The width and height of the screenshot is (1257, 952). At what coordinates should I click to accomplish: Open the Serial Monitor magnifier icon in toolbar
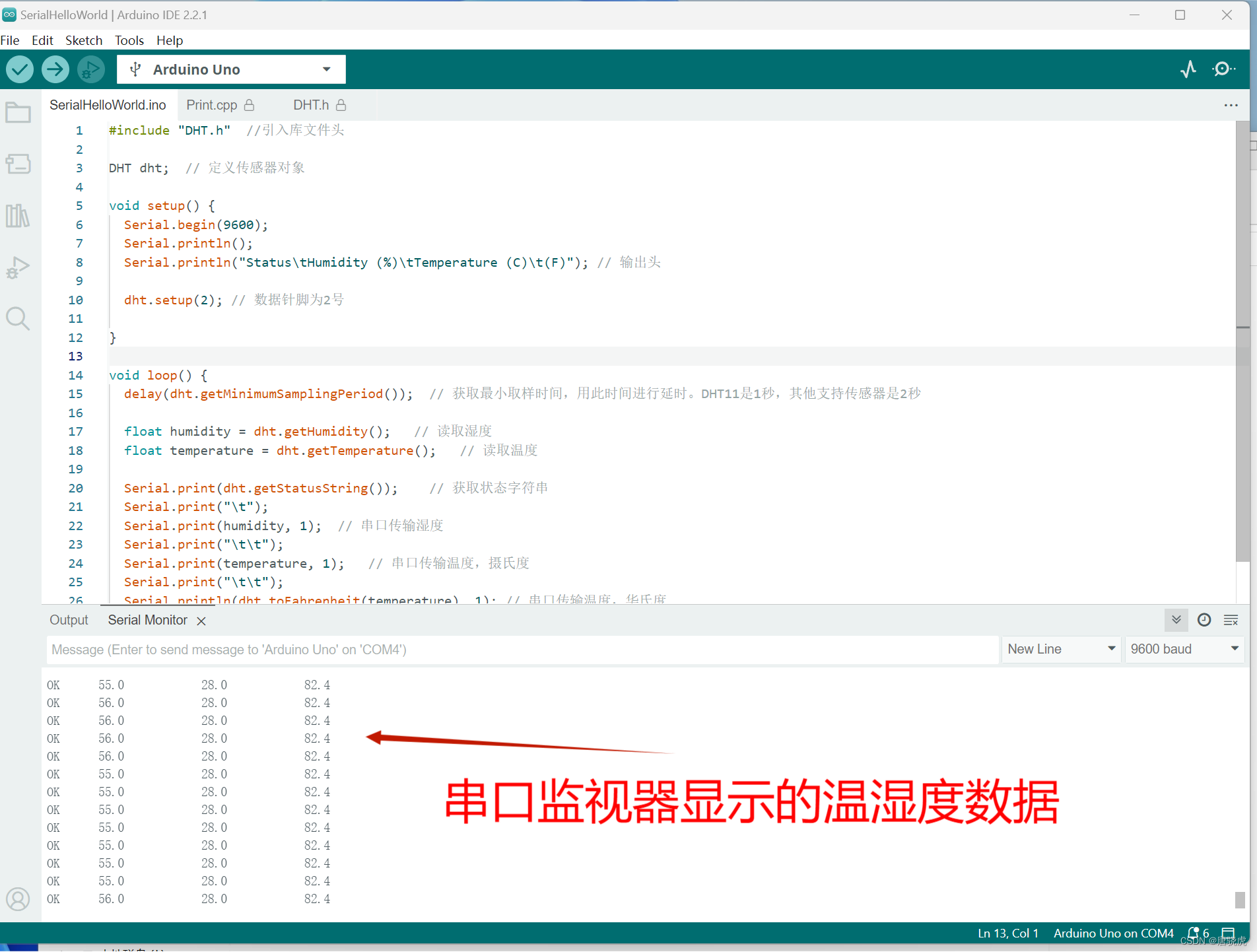tap(1224, 69)
